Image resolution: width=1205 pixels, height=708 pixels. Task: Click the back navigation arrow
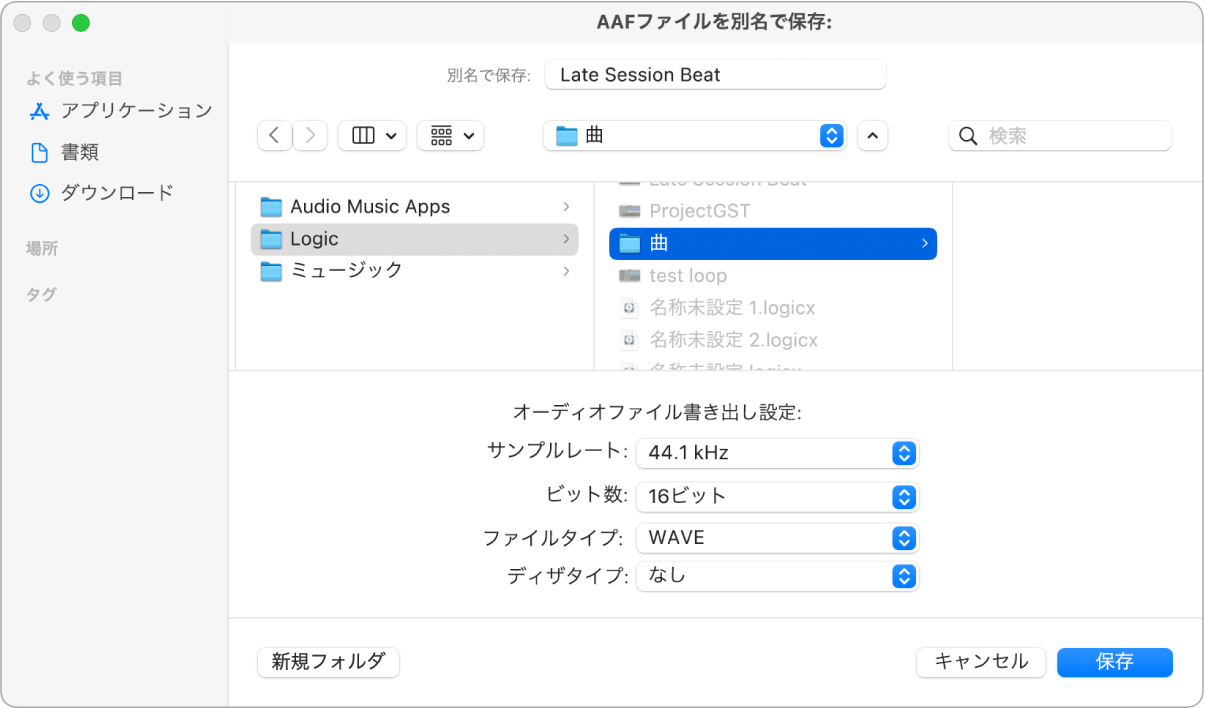click(x=274, y=135)
